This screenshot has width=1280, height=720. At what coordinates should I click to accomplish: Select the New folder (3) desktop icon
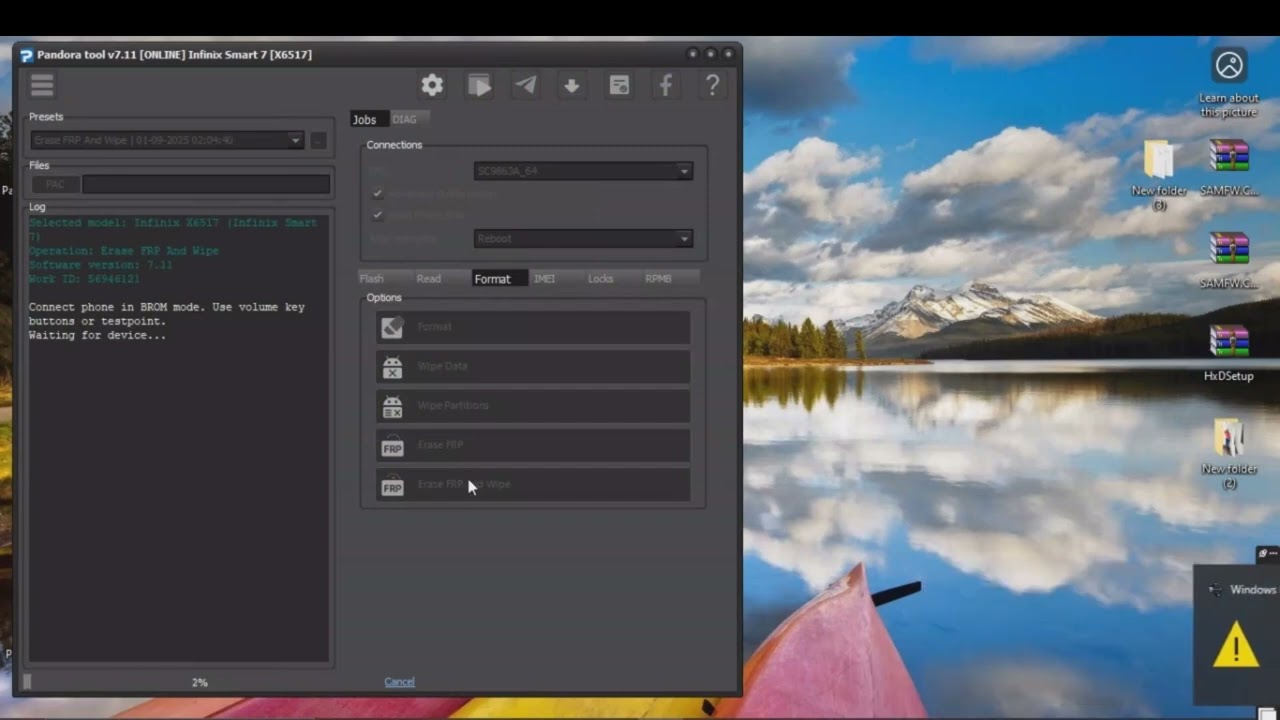tap(1159, 175)
